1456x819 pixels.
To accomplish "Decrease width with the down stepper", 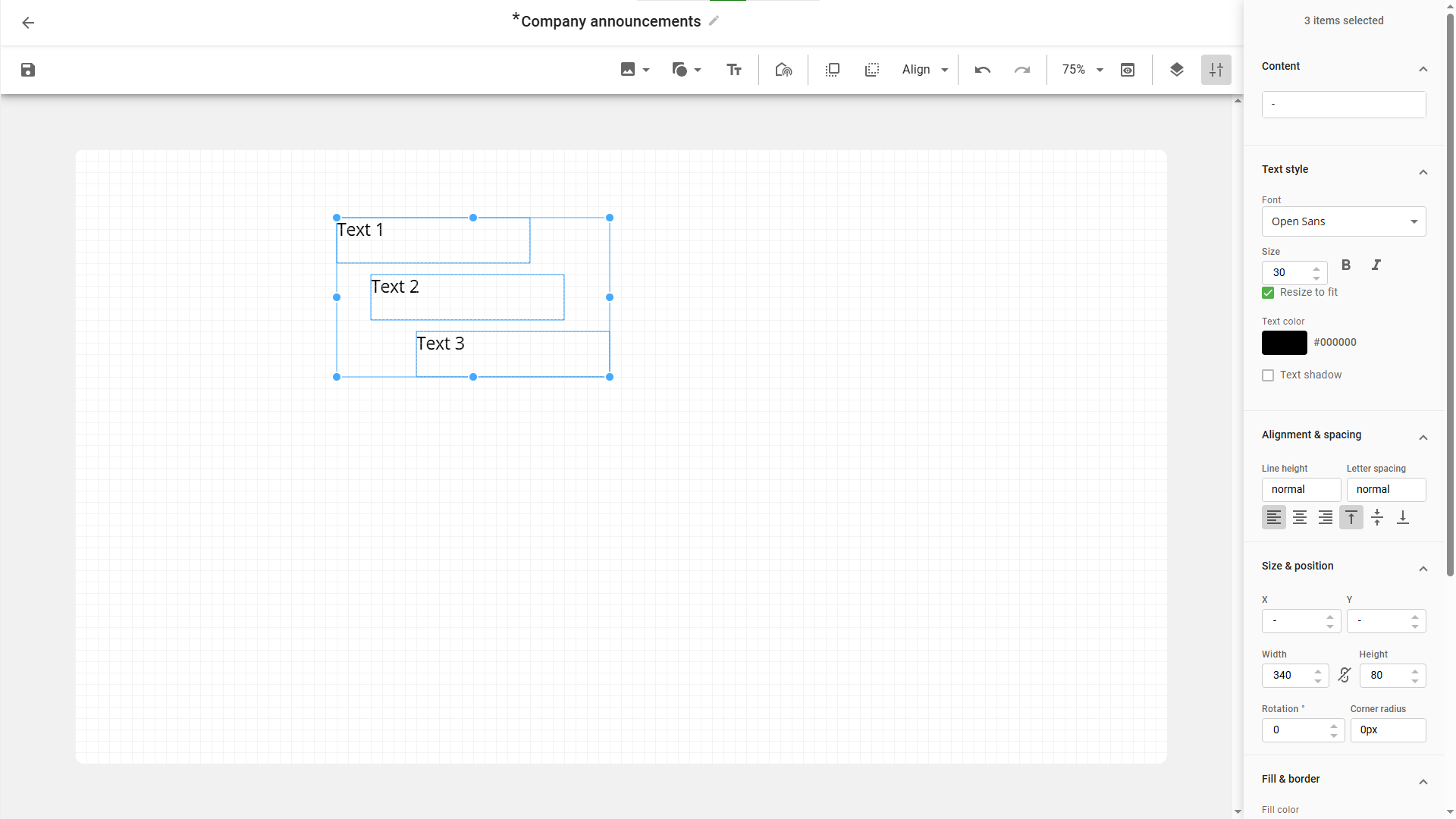I will (x=1318, y=680).
